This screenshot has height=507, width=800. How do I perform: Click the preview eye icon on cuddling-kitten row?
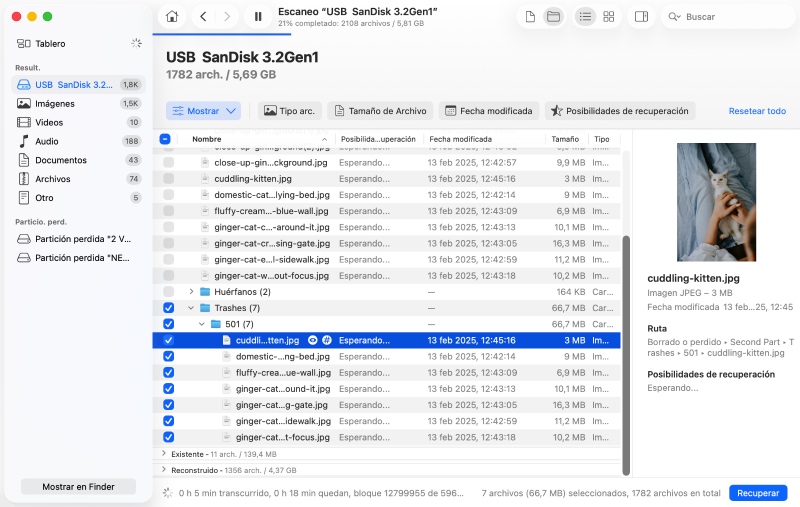[x=312, y=340]
